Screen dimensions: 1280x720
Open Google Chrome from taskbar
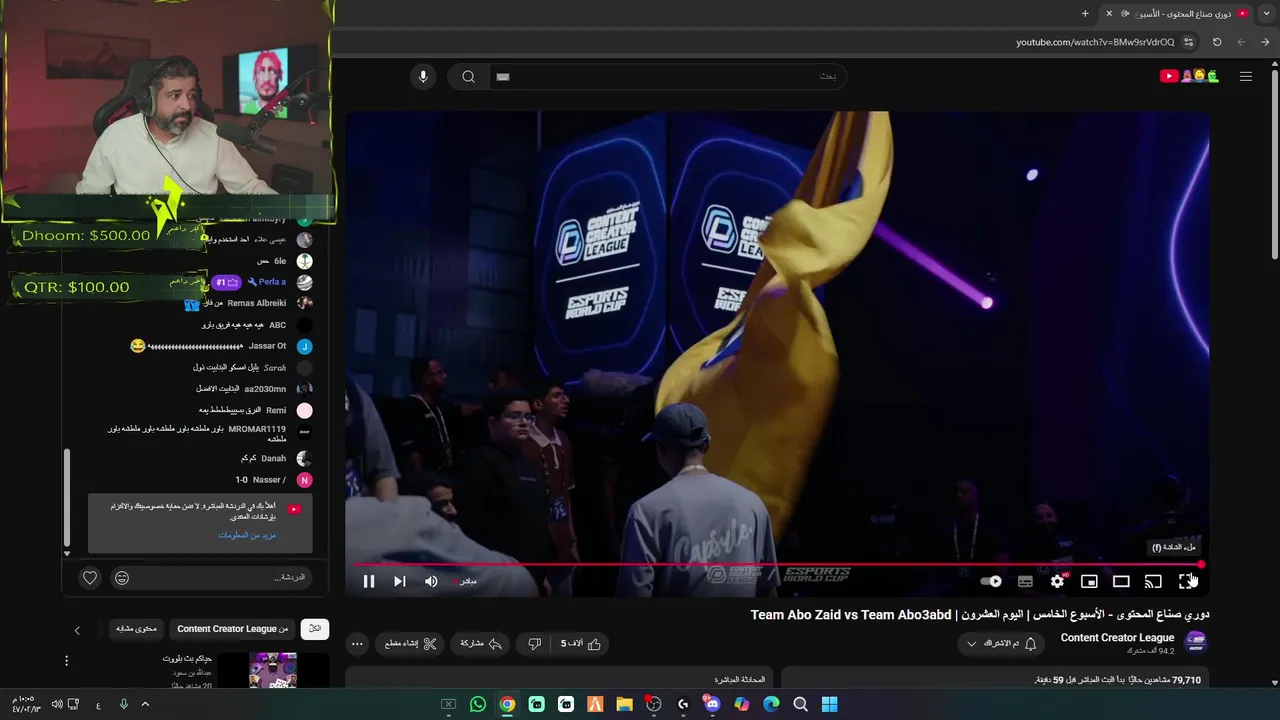coord(507,704)
